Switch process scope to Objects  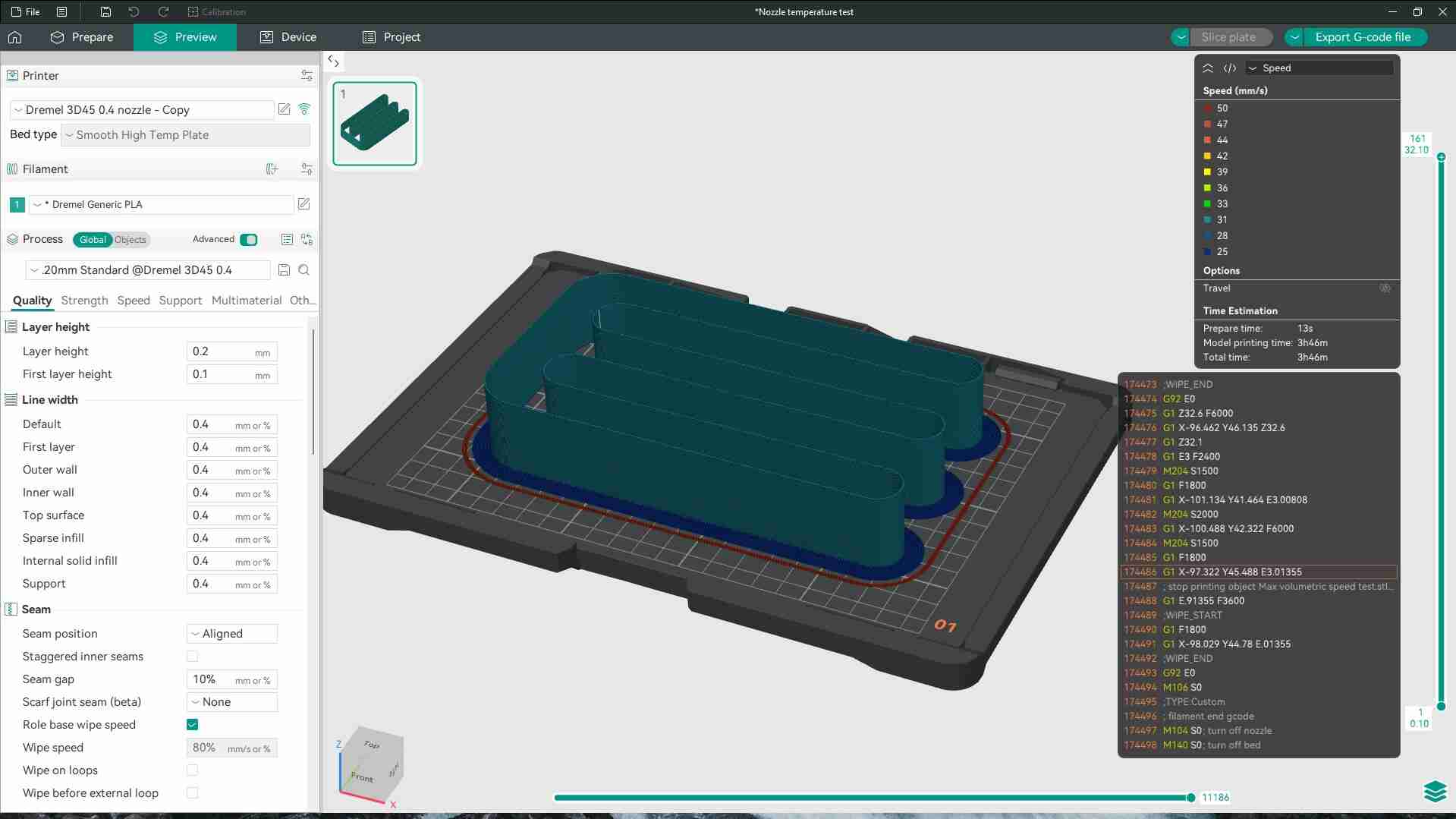click(131, 240)
